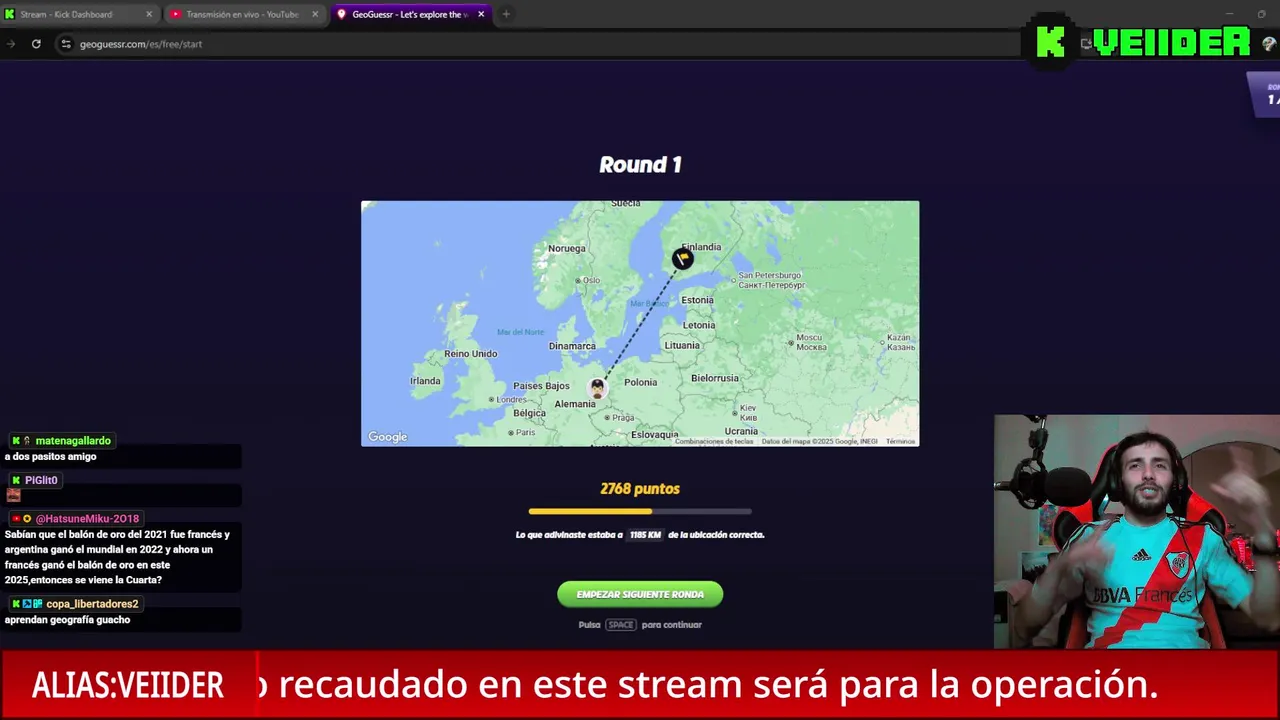Click the browser profile avatar icon
The image size is (1280, 720).
(x=1269, y=44)
